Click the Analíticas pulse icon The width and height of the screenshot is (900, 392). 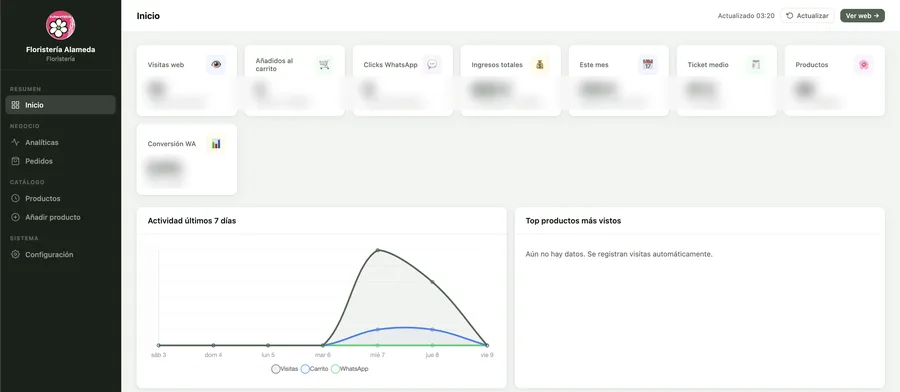(x=15, y=142)
